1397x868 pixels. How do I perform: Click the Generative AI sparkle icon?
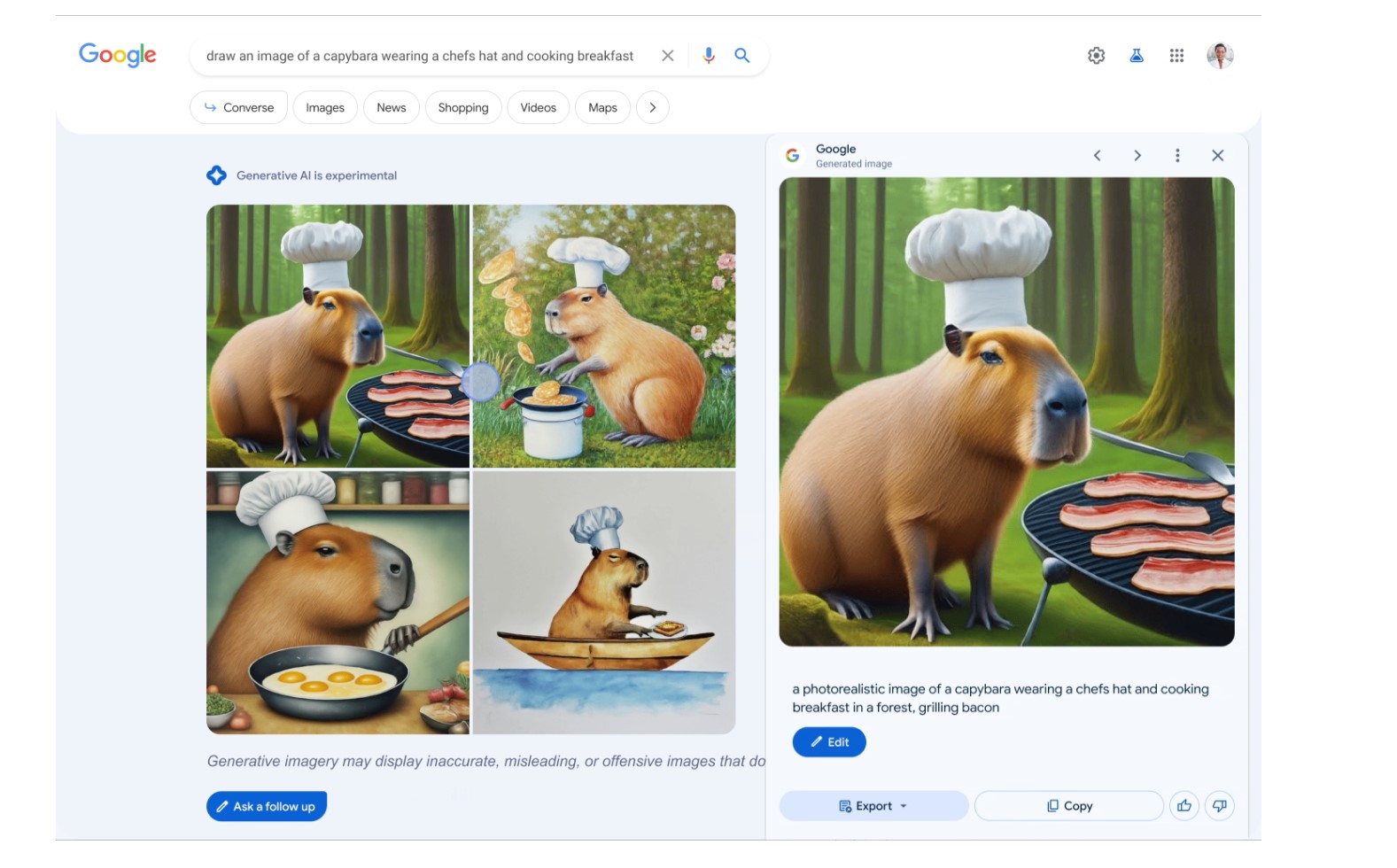(x=216, y=175)
